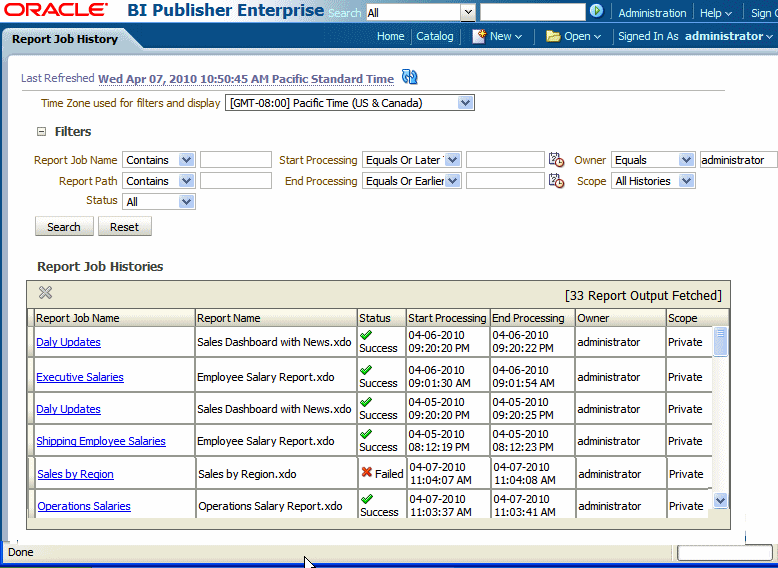Open the End Processing date picker
Screen dimensions: 778x568
coord(556,181)
